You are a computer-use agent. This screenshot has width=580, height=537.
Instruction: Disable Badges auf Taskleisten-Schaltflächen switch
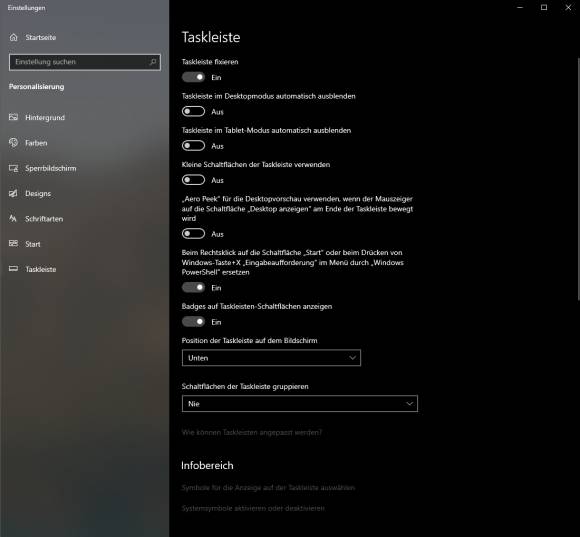[193, 322]
